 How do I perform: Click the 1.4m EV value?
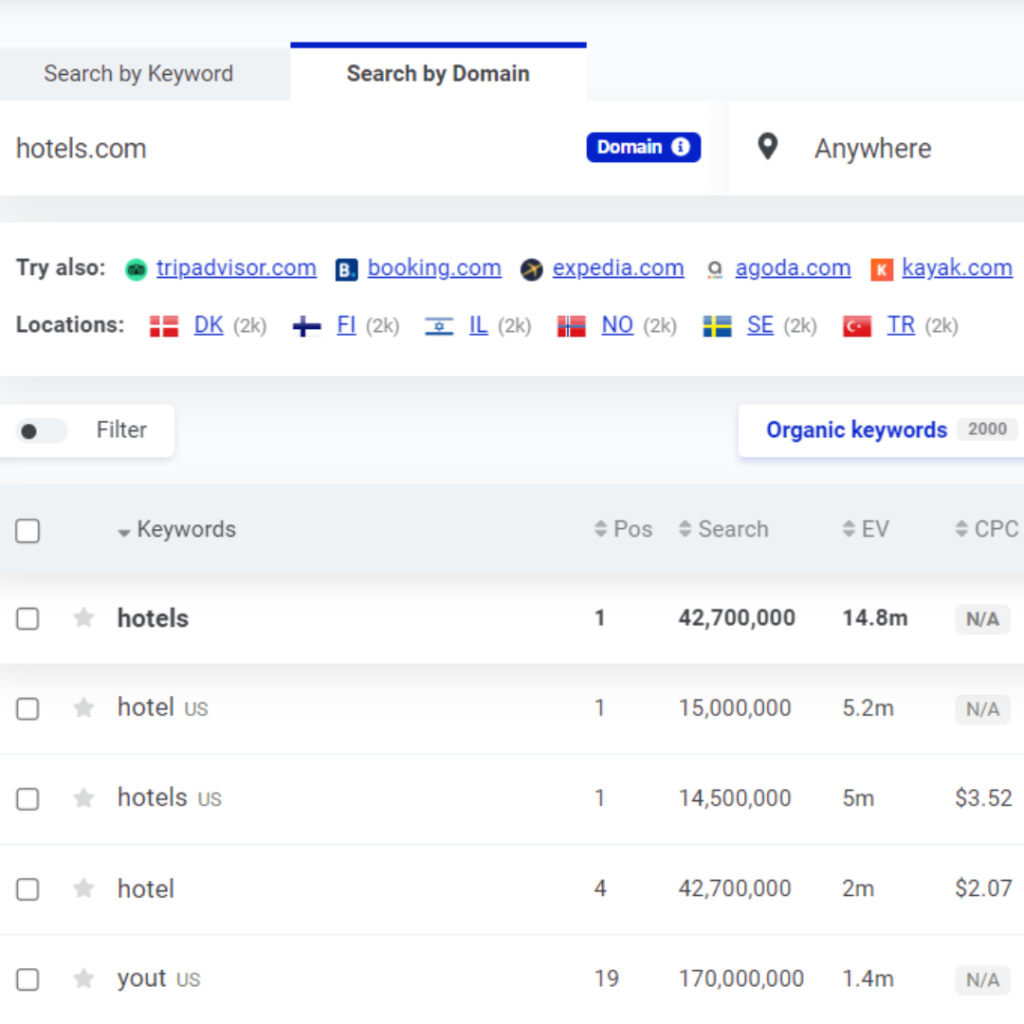tap(868, 978)
